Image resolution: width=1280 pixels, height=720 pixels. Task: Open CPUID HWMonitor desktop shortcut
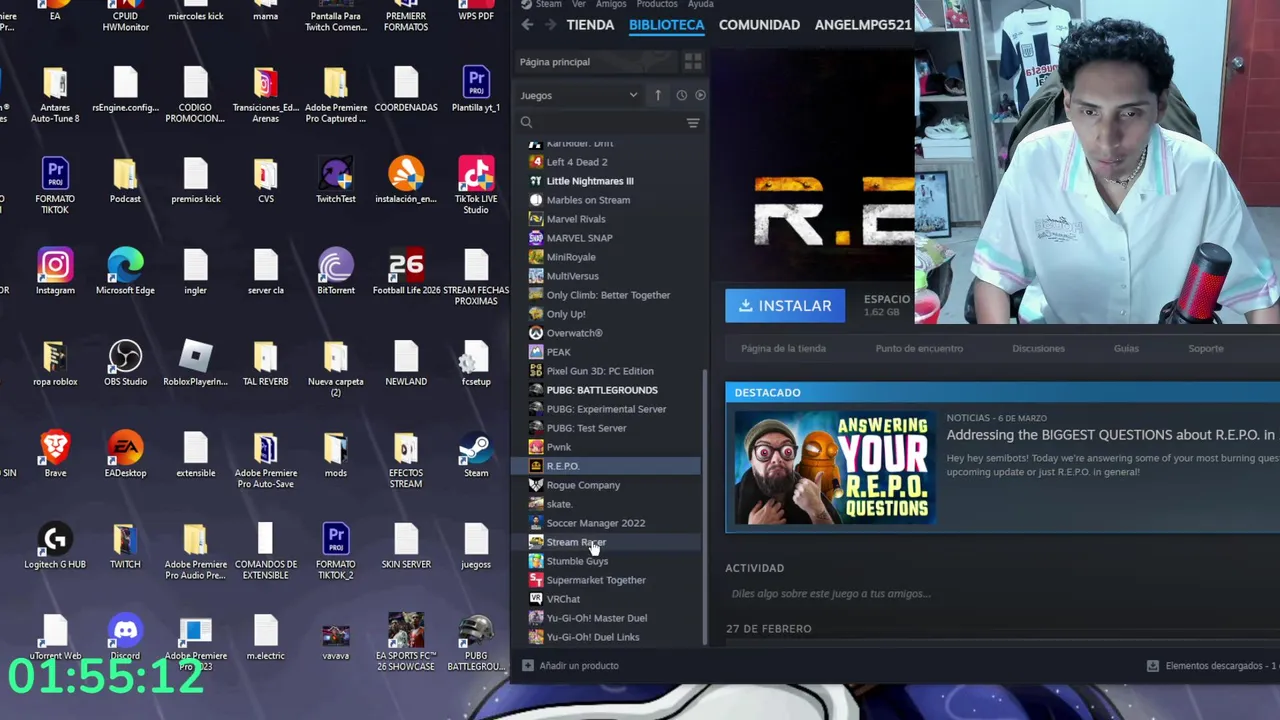pyautogui.click(x=125, y=16)
